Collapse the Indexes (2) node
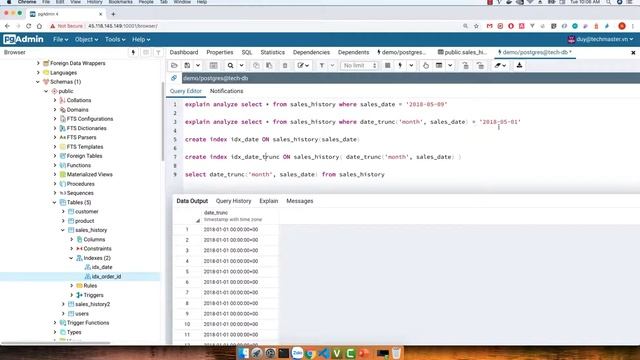The width and height of the screenshot is (640, 360). pyautogui.click(x=71, y=258)
